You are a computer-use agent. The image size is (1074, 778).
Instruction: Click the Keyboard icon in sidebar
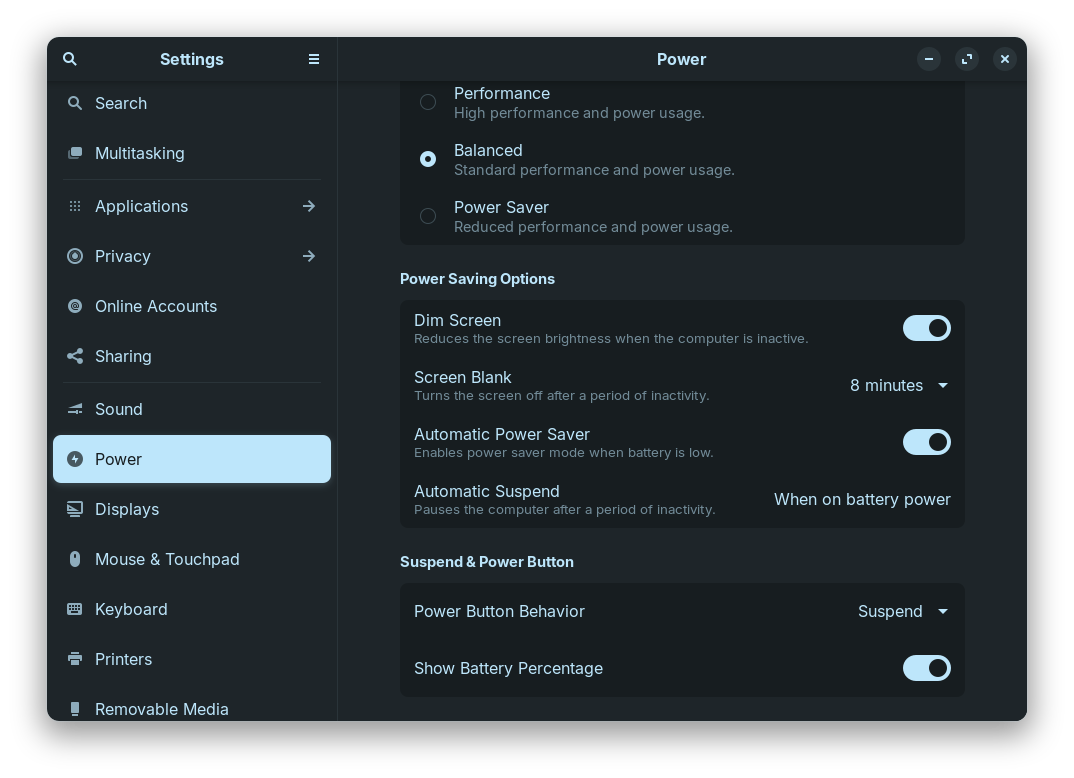click(x=75, y=609)
